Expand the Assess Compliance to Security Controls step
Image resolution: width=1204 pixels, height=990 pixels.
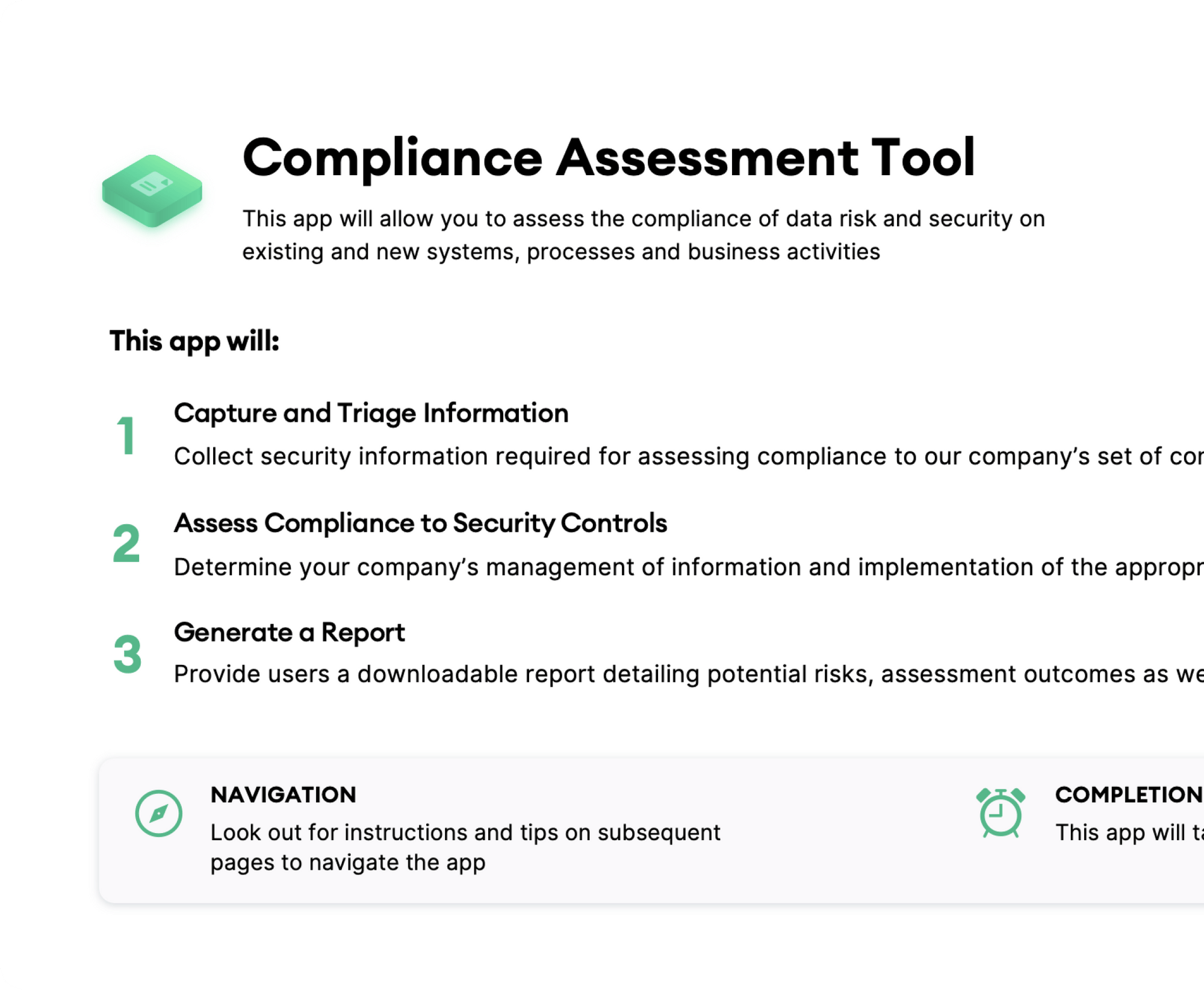coord(420,523)
